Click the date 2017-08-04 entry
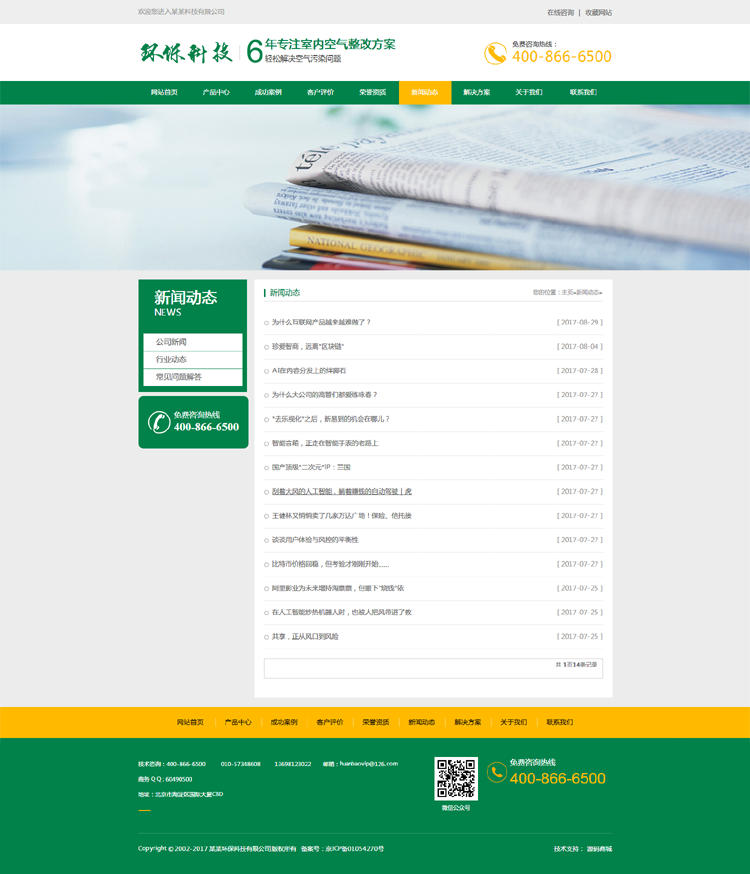The height and width of the screenshot is (874, 750). (579, 347)
